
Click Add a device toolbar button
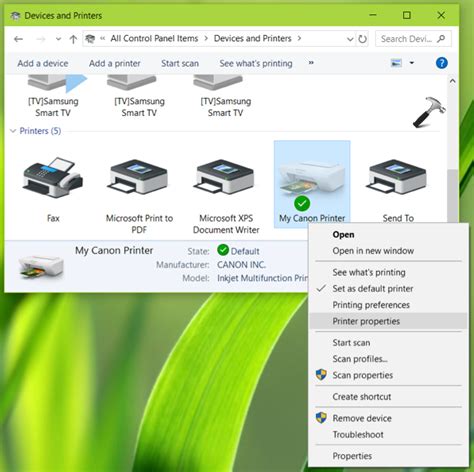[x=43, y=63]
